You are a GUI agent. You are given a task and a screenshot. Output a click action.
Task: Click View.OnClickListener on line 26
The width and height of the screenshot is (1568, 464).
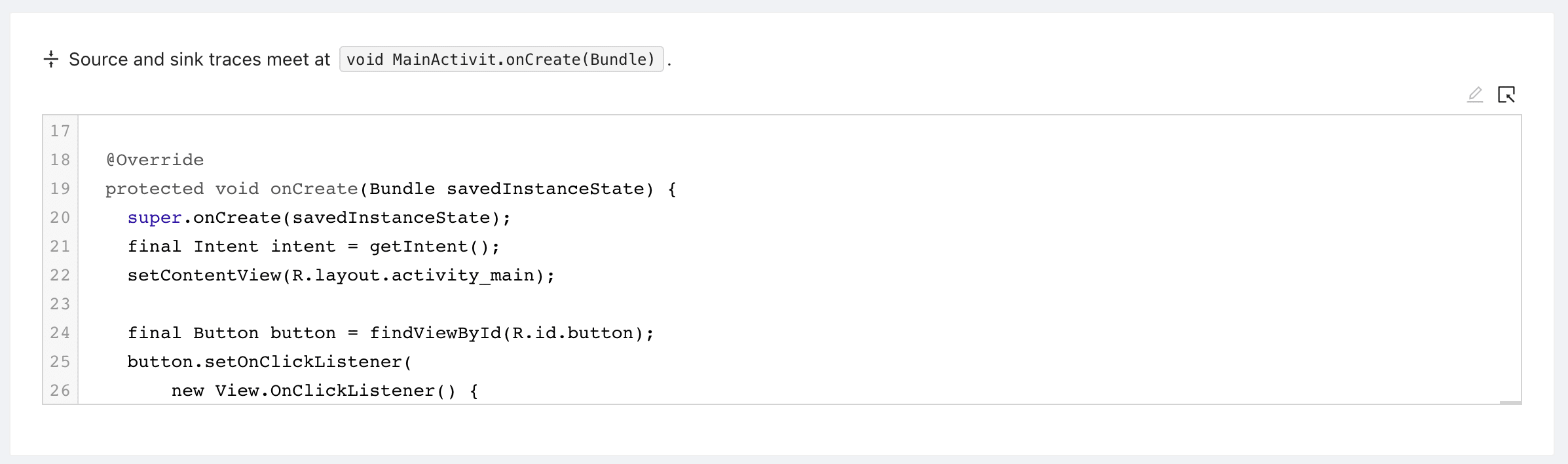[325, 391]
